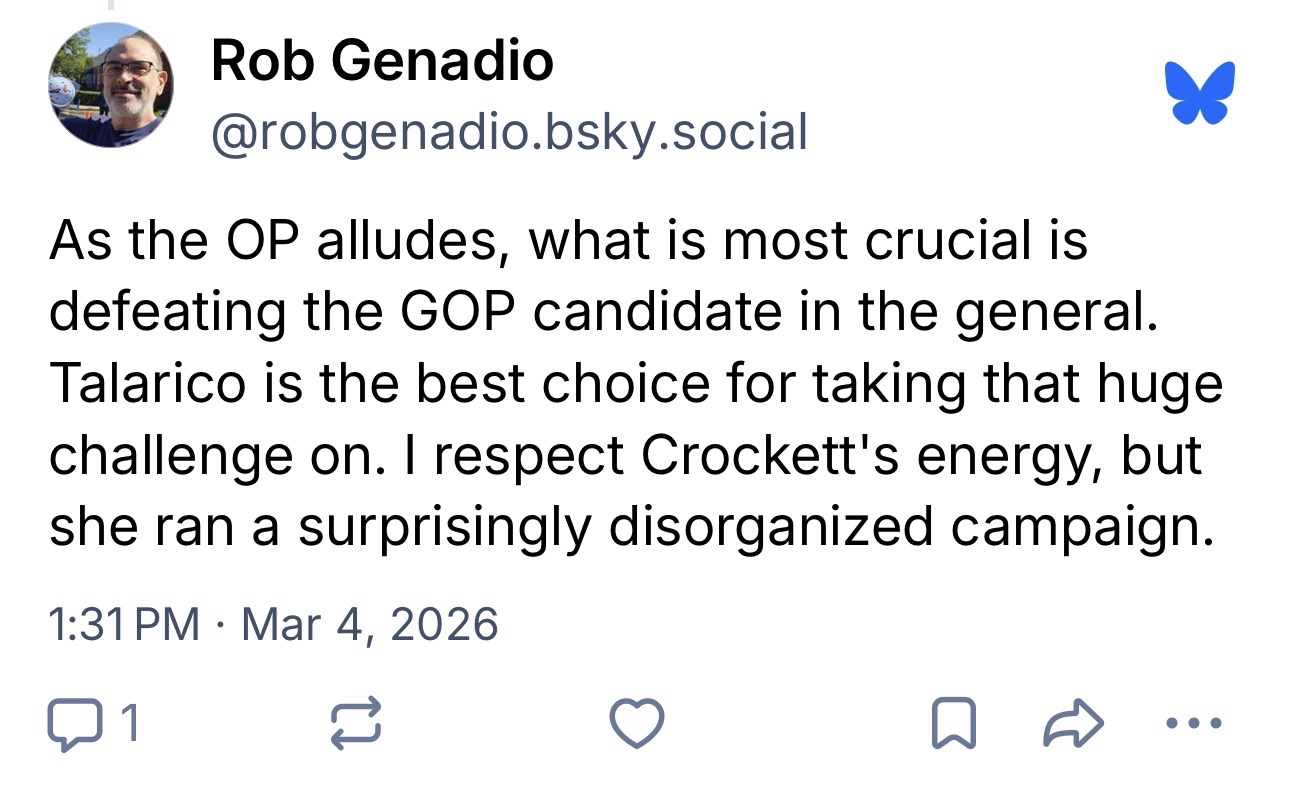Click the Bluesky butterfly logo

pyautogui.click(x=1200, y=92)
